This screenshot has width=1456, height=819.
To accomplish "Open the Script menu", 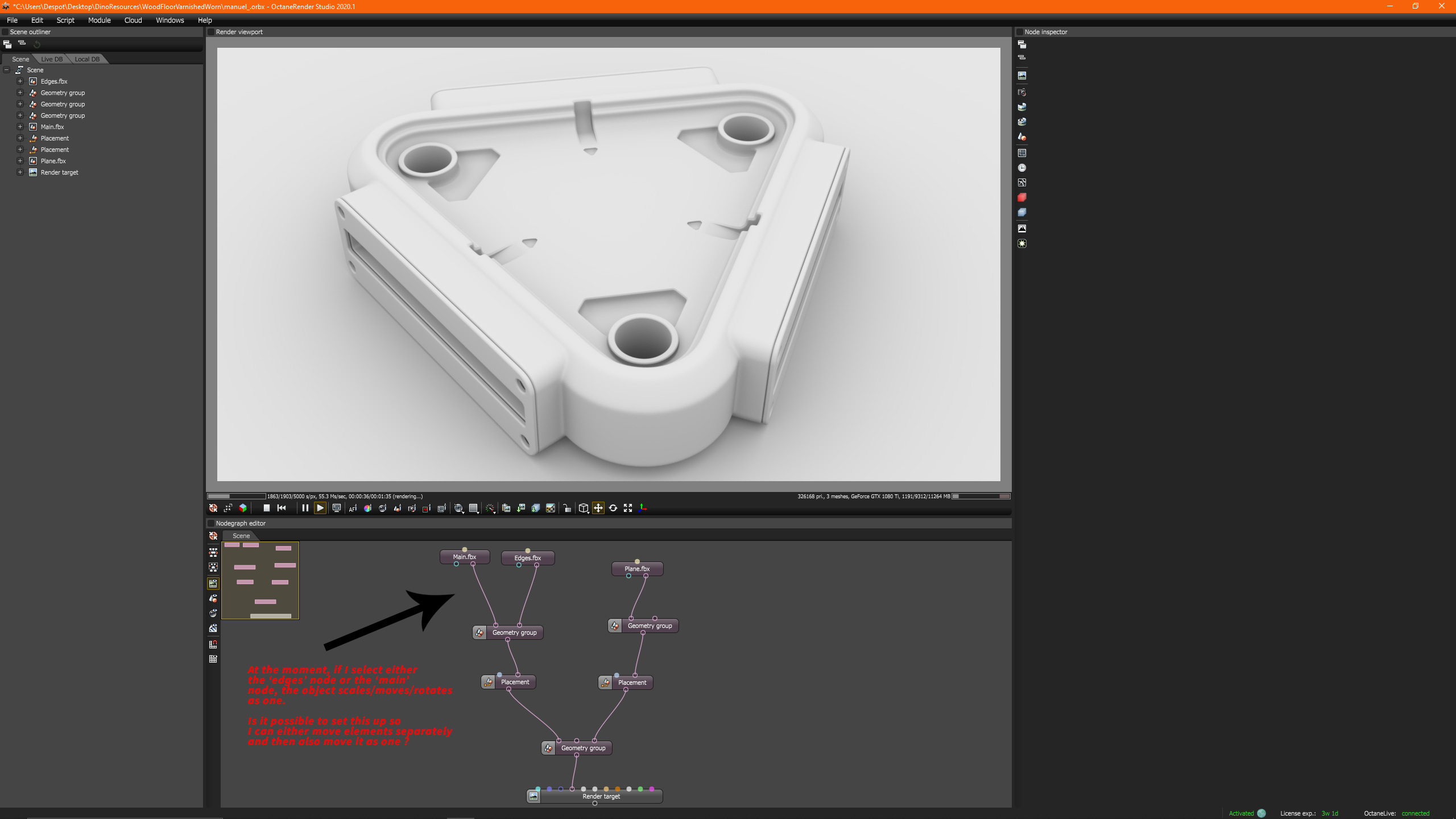I will (65, 20).
